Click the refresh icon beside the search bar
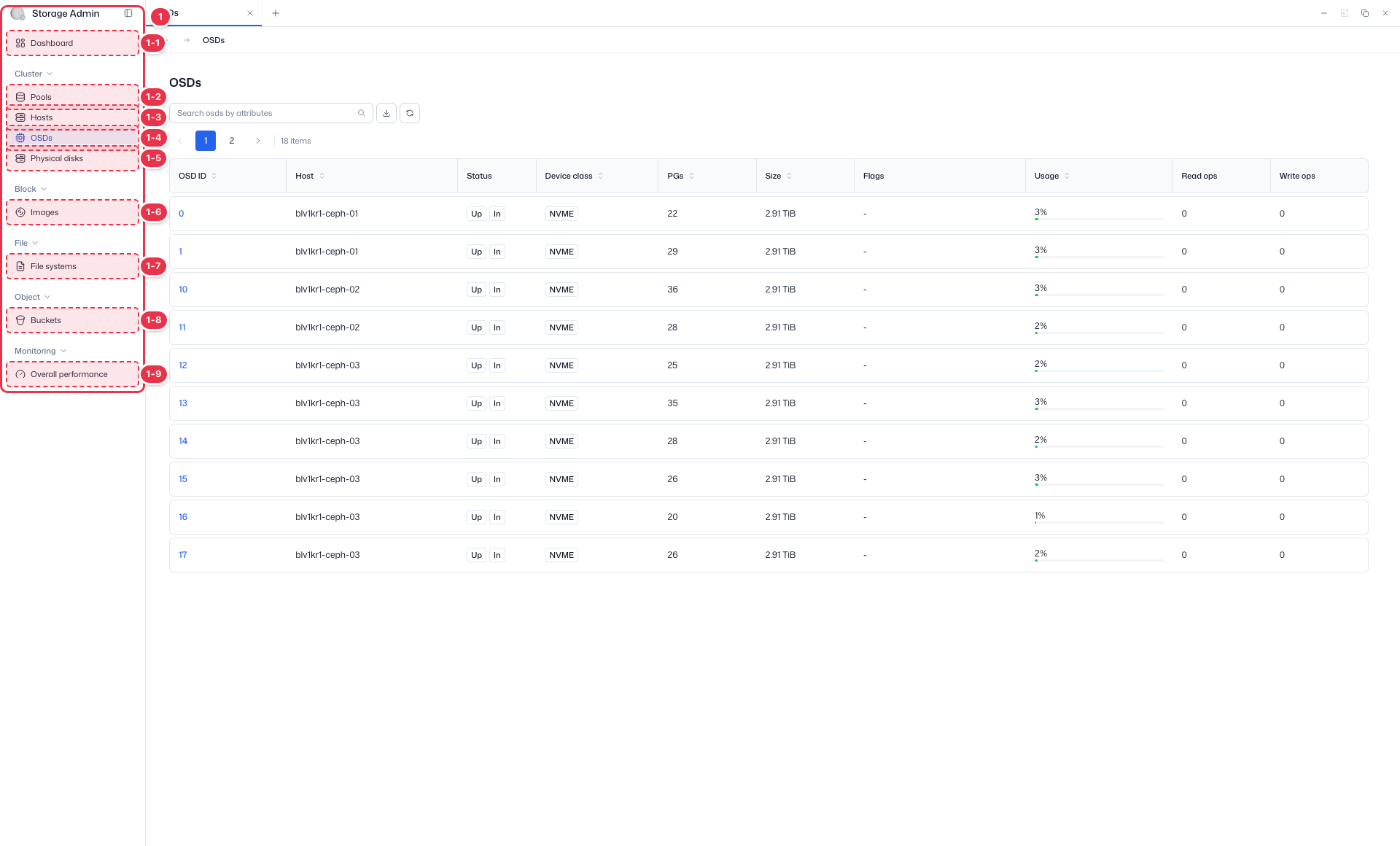The width and height of the screenshot is (1400, 846). tap(410, 113)
